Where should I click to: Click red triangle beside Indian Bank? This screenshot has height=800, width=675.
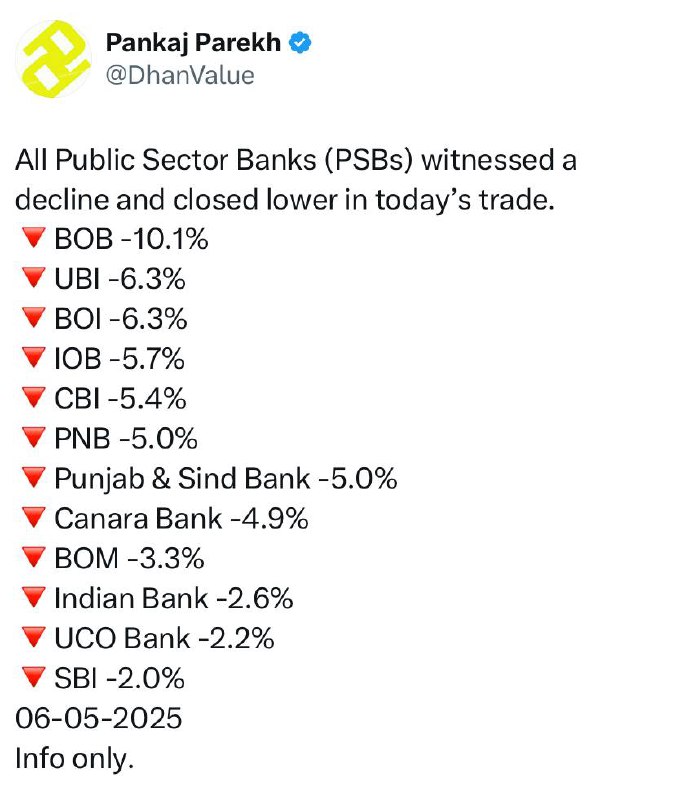(x=34, y=597)
